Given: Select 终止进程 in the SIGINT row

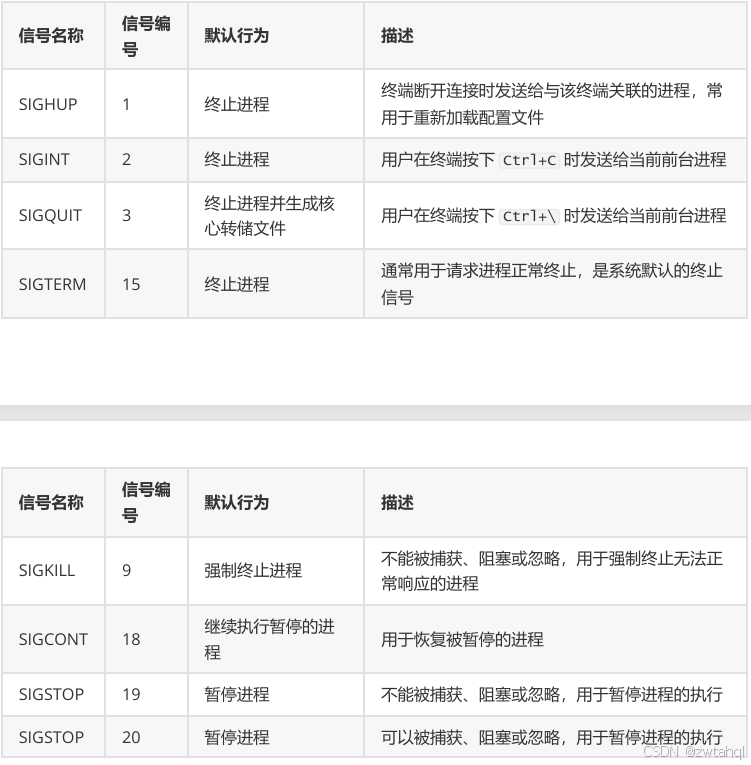Looking at the screenshot, I should coord(237,160).
